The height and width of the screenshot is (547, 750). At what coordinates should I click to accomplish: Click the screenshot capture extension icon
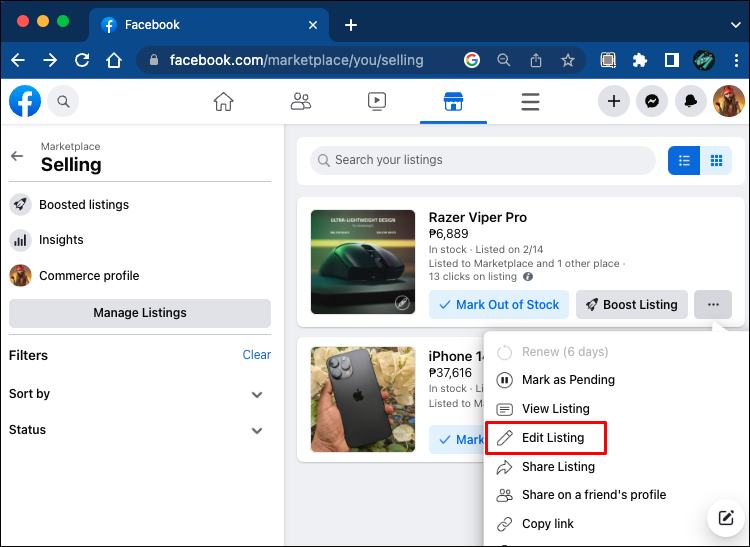pyautogui.click(x=608, y=60)
